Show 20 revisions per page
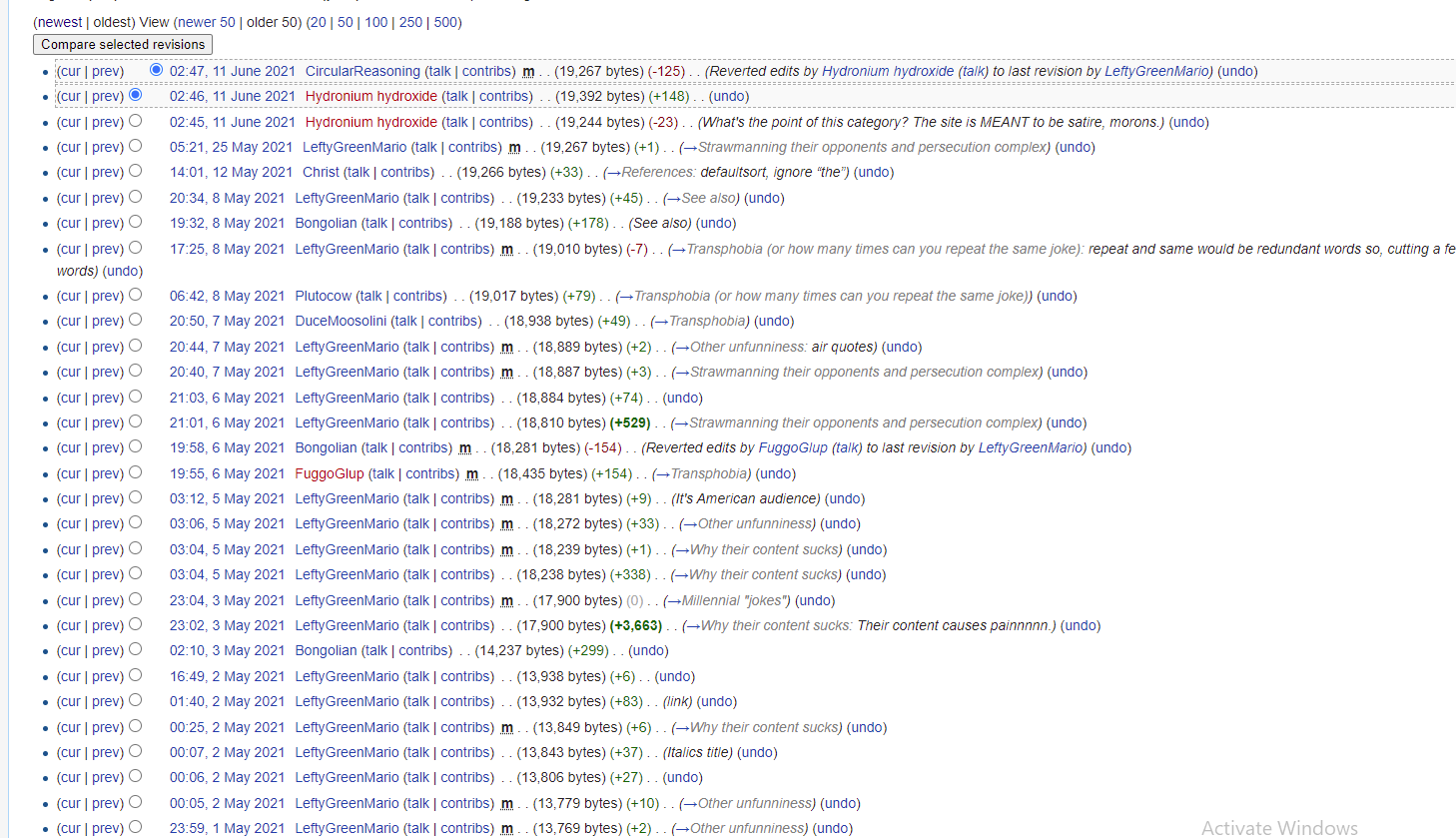 (x=318, y=22)
